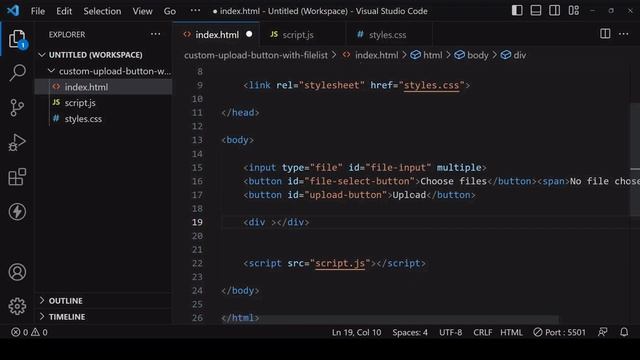Click the div breadcrumb segment
Viewport: 640px width, 360px height.
tap(513, 55)
